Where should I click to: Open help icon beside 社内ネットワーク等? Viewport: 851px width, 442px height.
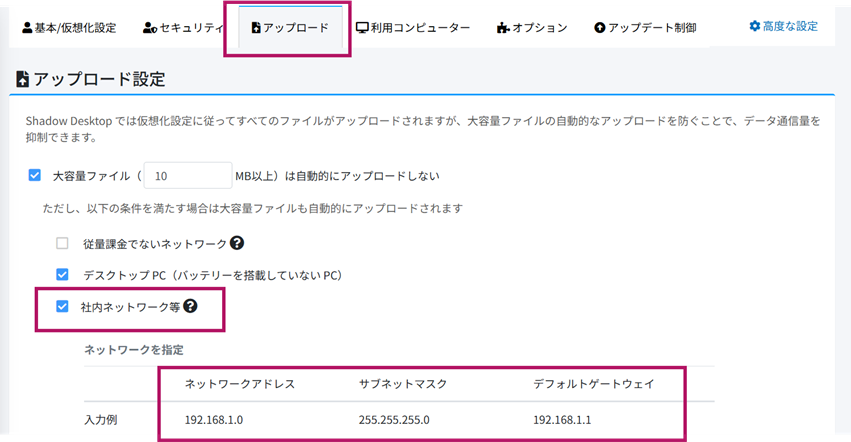click(x=190, y=306)
